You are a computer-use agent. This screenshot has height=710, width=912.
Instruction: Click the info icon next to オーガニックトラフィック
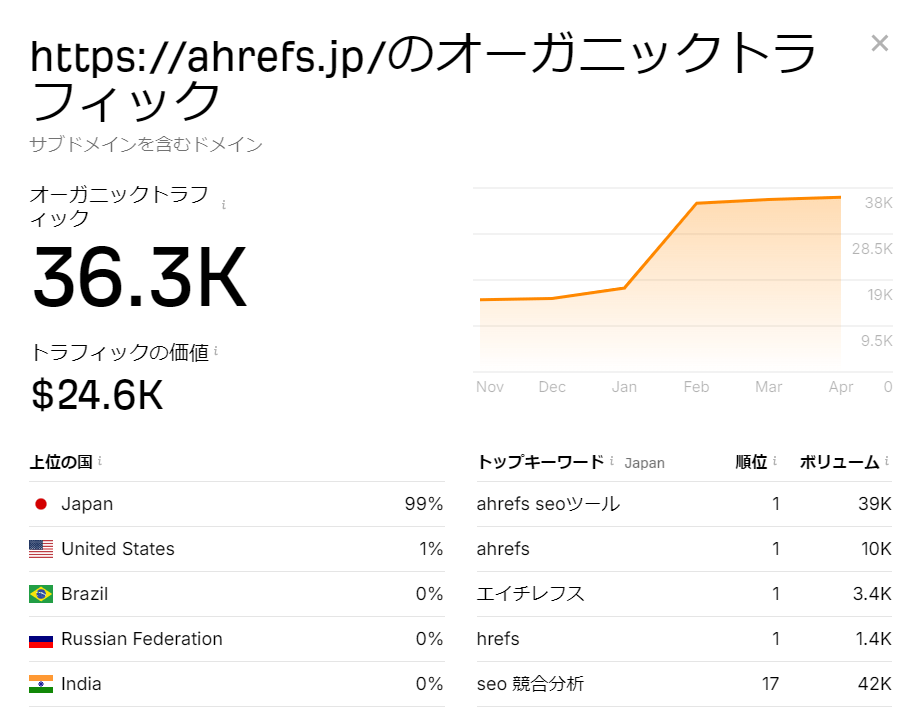pyautogui.click(x=223, y=203)
